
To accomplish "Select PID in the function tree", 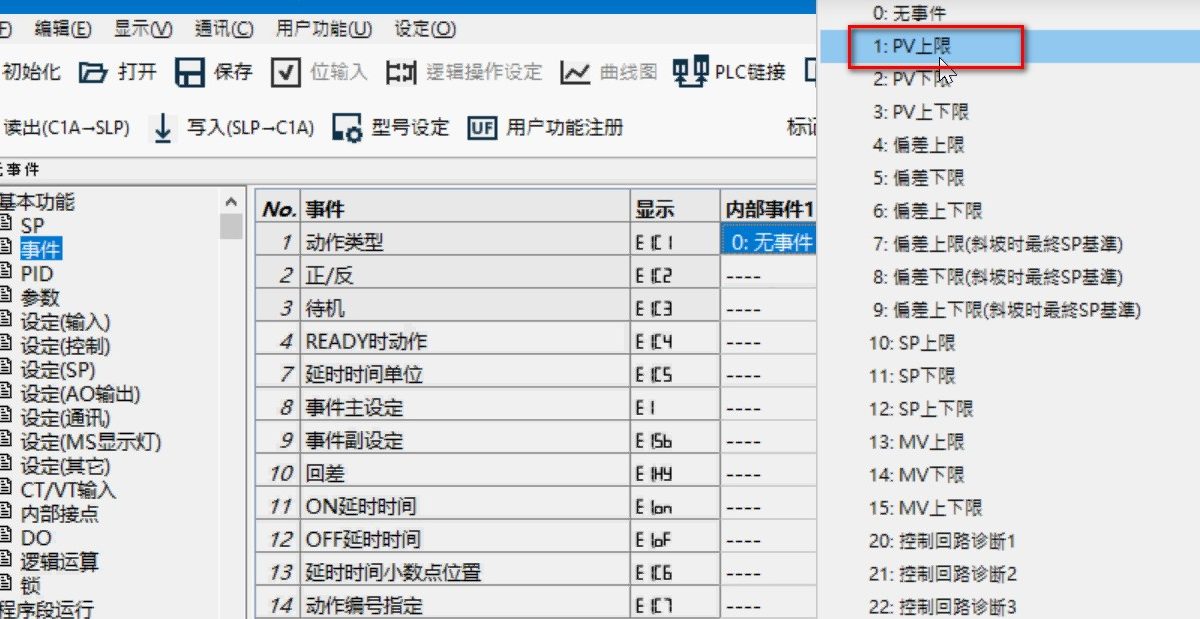I will pos(37,274).
